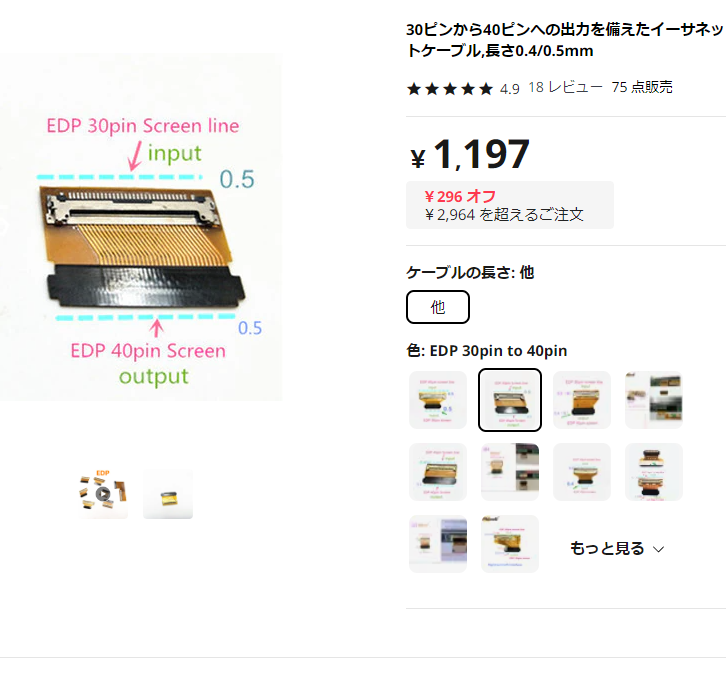The image size is (726, 675).
Task: Click the 4.9 rating score
Action: coord(510,88)
